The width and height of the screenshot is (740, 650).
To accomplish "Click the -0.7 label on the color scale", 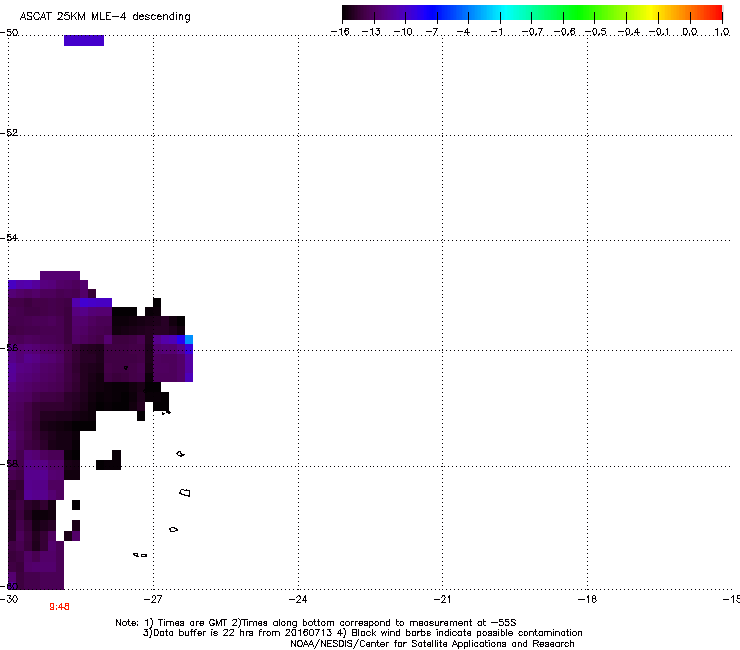I will (x=532, y=32).
